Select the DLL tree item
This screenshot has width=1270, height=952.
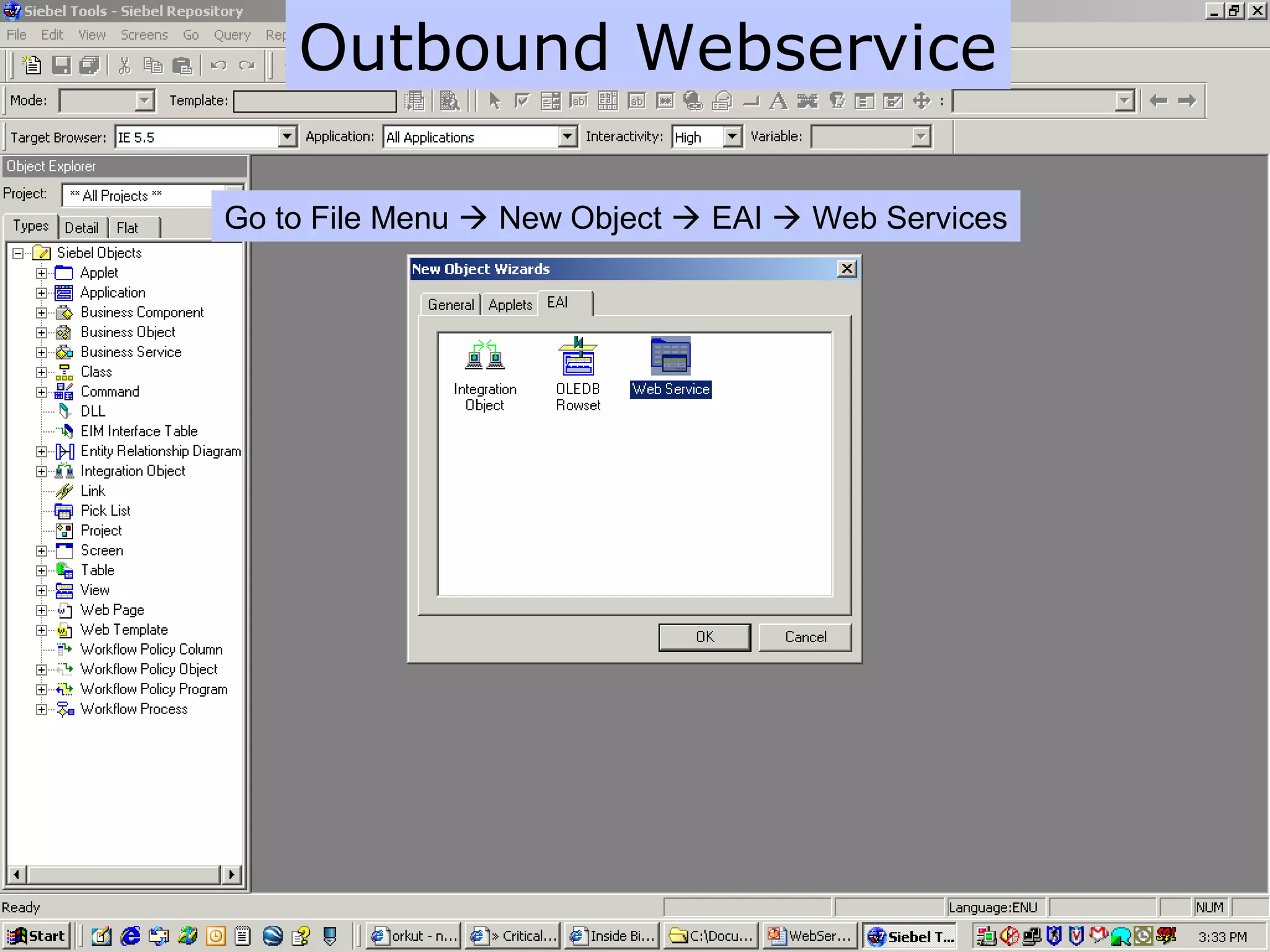tap(93, 412)
